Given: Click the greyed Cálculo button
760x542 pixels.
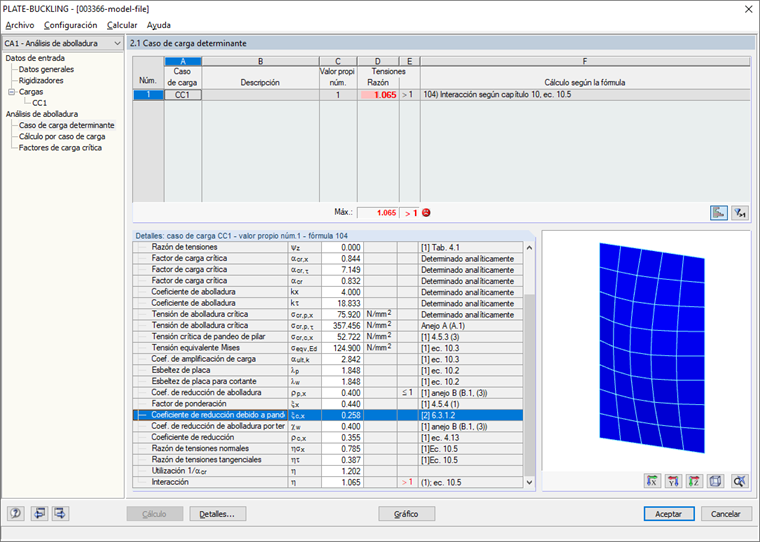Looking at the screenshot, I should [x=155, y=514].
